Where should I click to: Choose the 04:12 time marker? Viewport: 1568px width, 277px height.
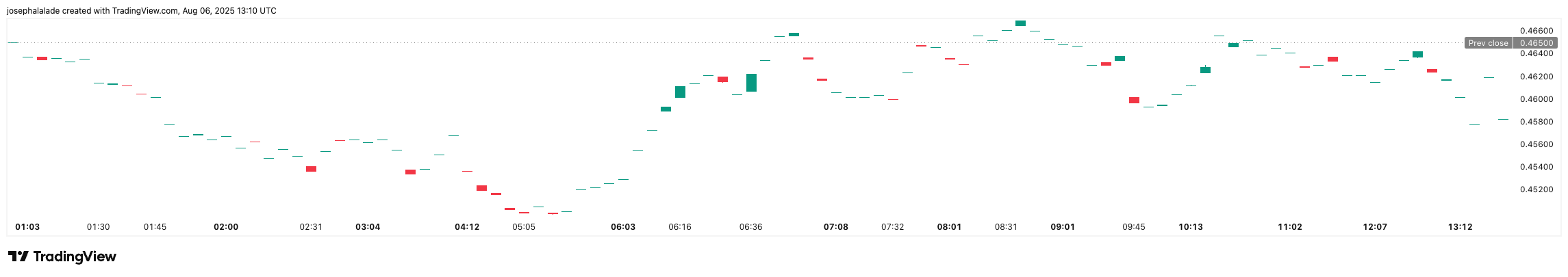(467, 227)
